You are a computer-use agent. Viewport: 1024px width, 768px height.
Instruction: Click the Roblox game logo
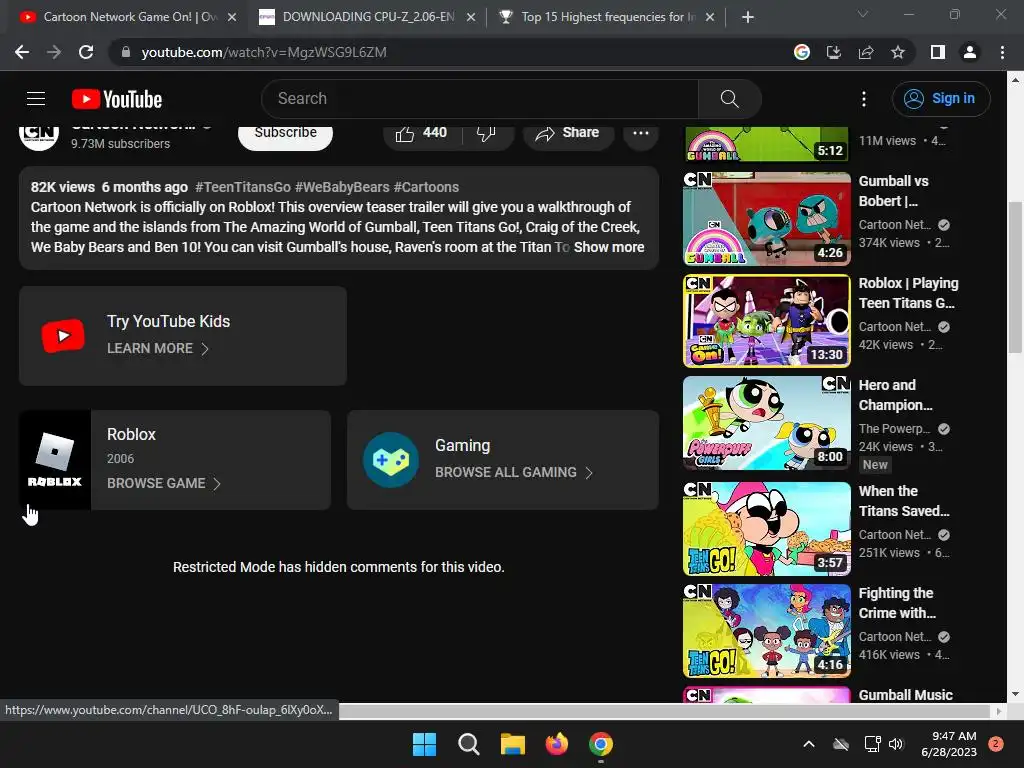55,460
